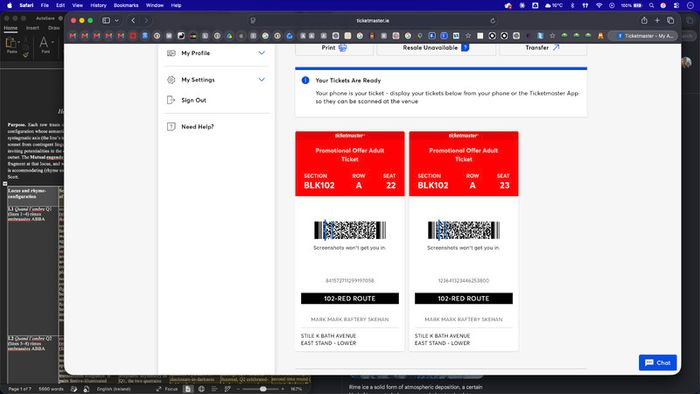Open the Bookmarks menu

point(126,5)
